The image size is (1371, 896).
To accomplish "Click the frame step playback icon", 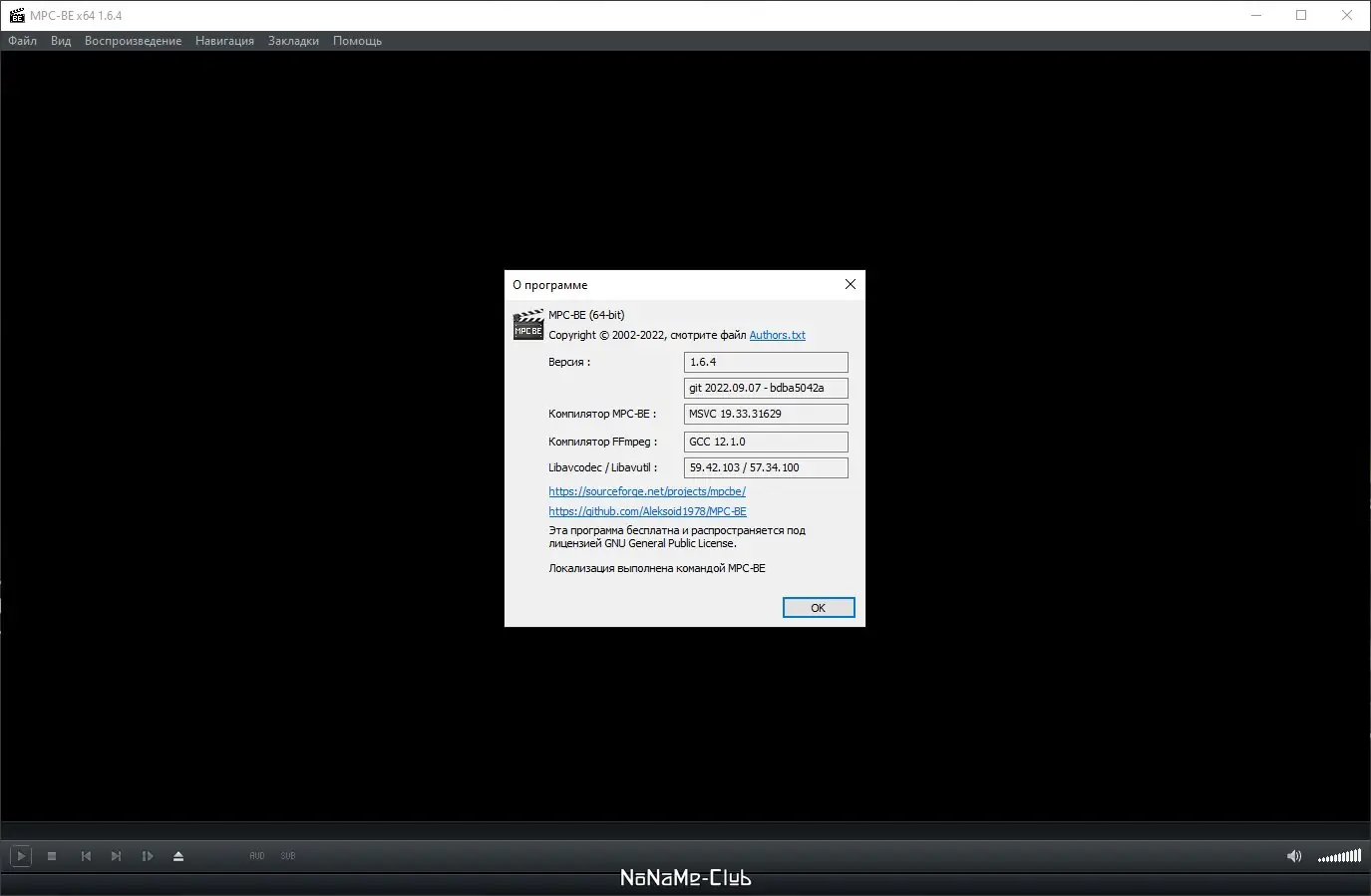I will 148,855.
